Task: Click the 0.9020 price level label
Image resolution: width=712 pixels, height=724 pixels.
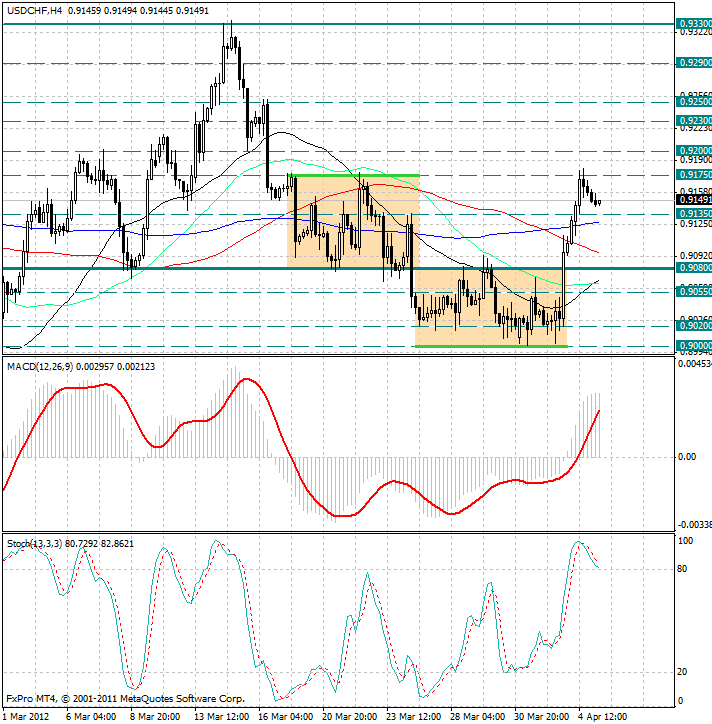Action: click(694, 326)
